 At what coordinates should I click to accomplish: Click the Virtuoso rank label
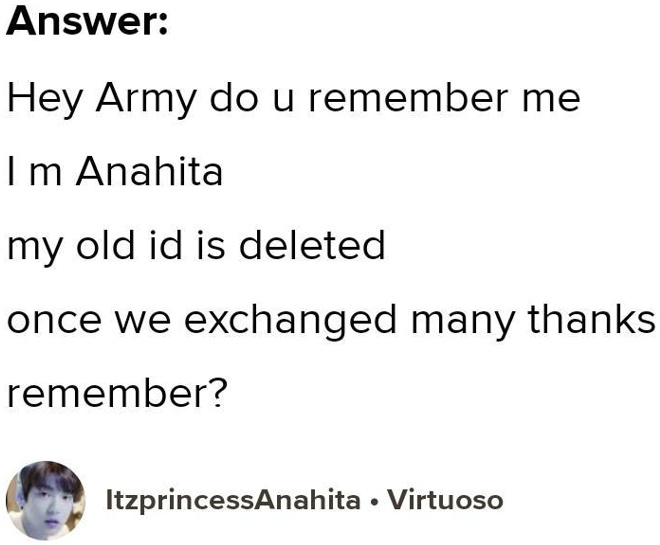(445, 500)
